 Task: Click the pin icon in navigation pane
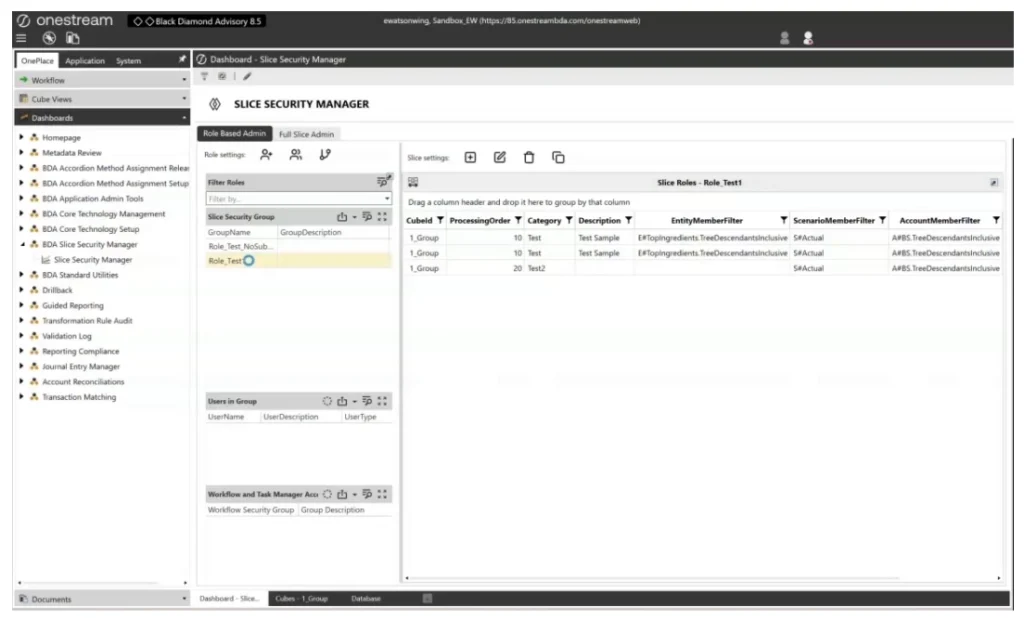point(182,59)
